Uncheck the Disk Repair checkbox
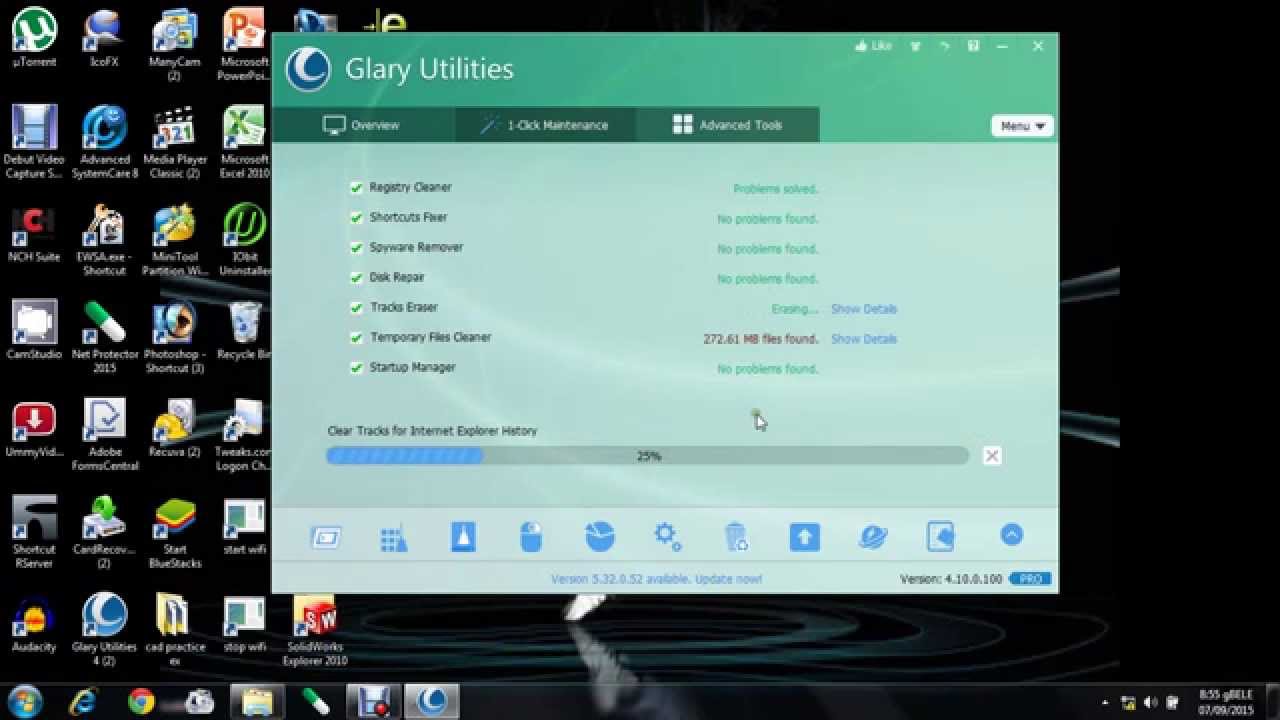1280x720 pixels. [x=356, y=277]
